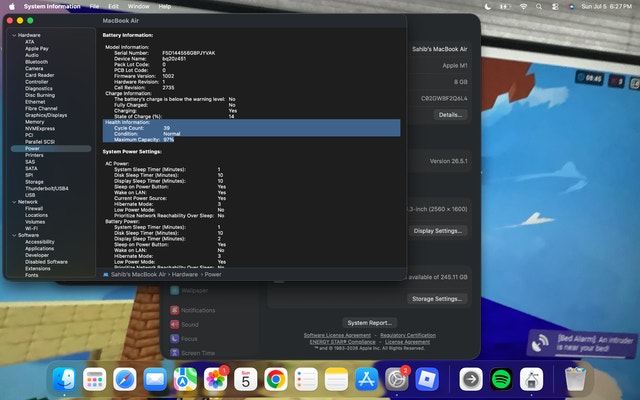Click the System Report button
640x400 pixels.
tap(369, 323)
